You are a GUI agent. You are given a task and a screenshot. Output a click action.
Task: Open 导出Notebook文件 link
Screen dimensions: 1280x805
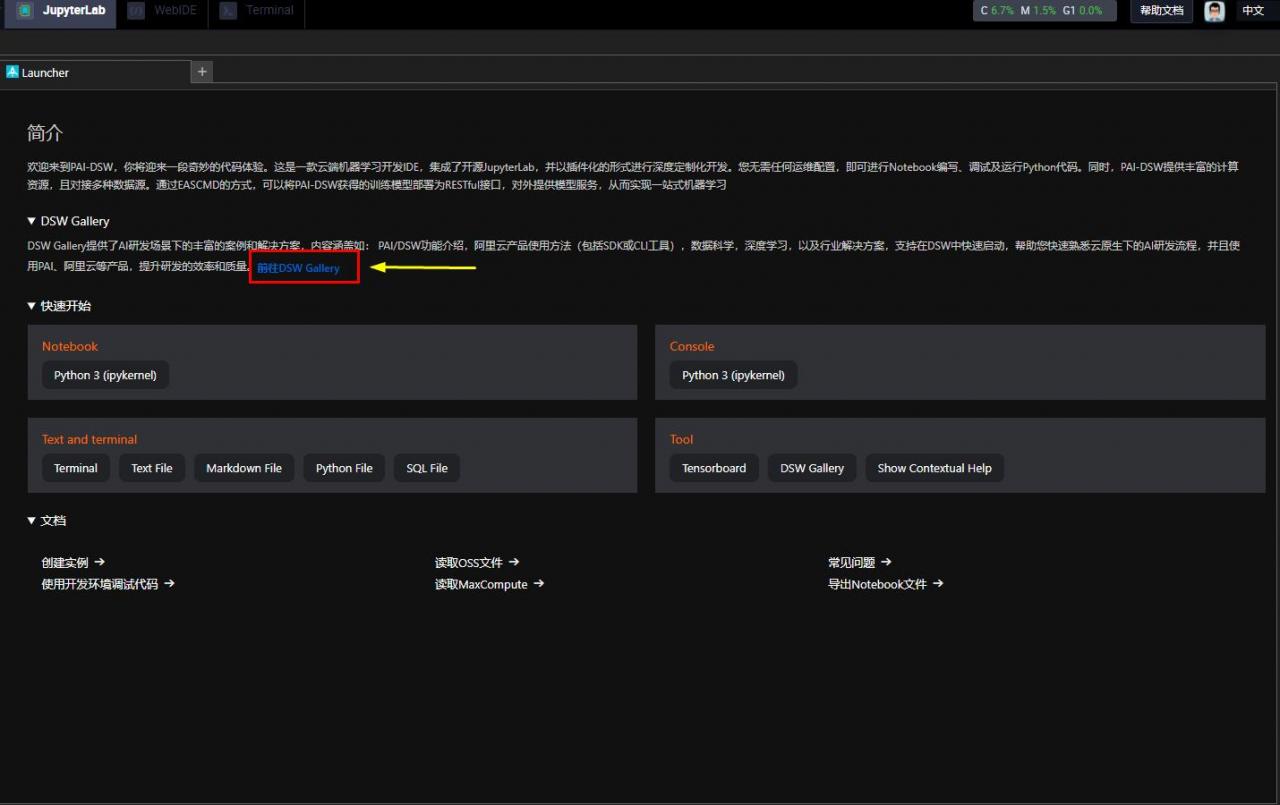[x=886, y=584]
